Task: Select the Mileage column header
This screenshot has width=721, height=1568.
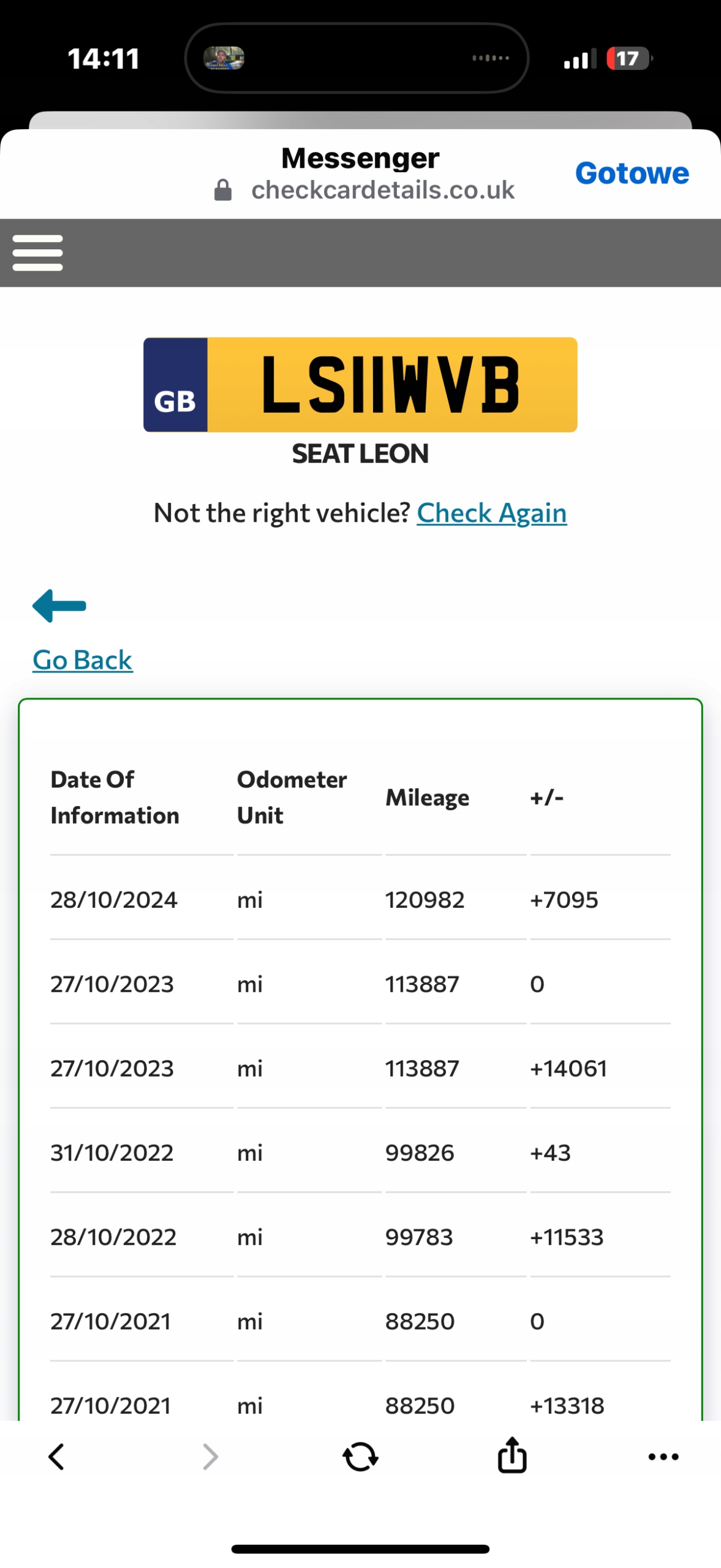Action: pyautogui.click(x=427, y=797)
